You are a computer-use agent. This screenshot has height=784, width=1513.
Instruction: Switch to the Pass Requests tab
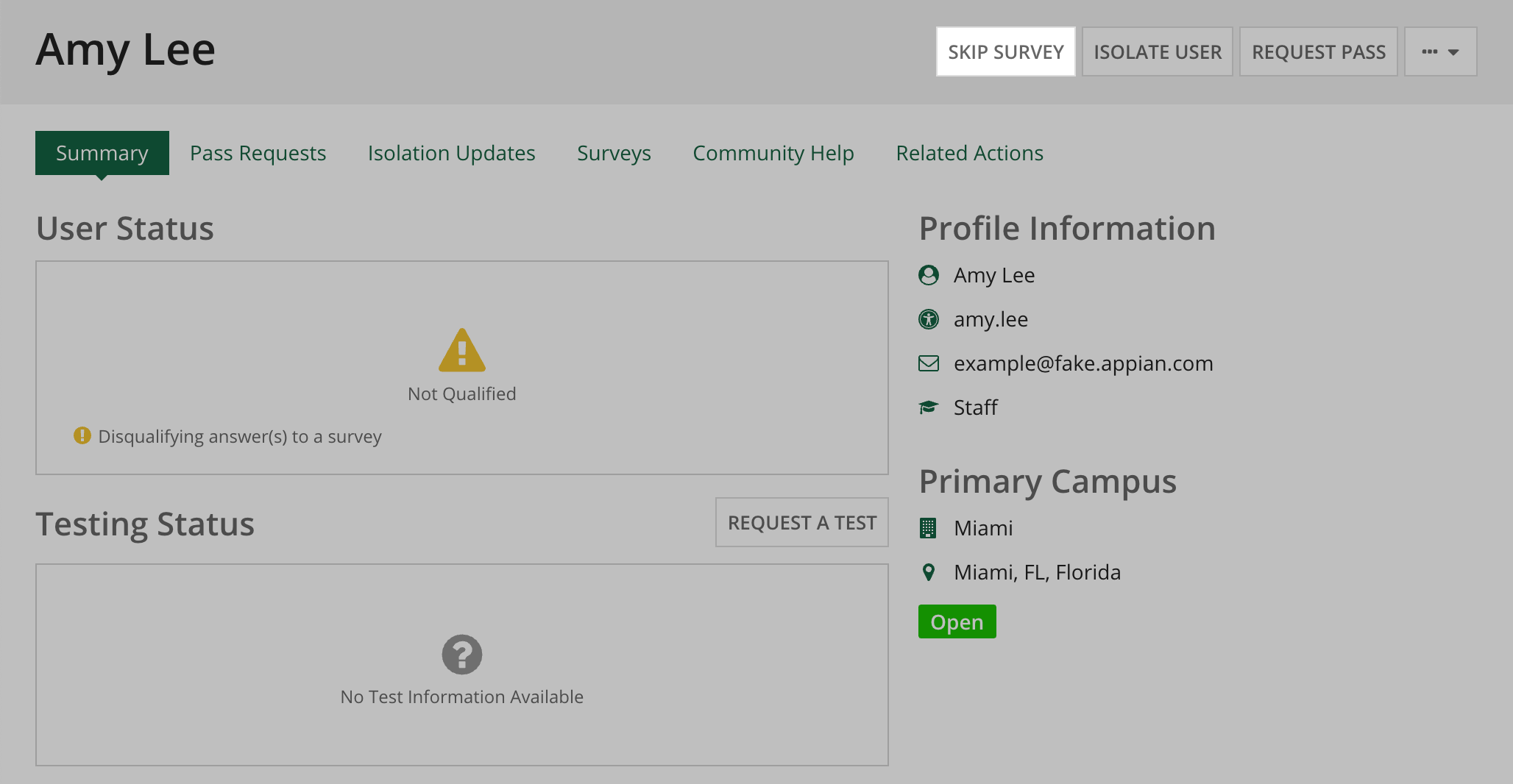(x=258, y=153)
